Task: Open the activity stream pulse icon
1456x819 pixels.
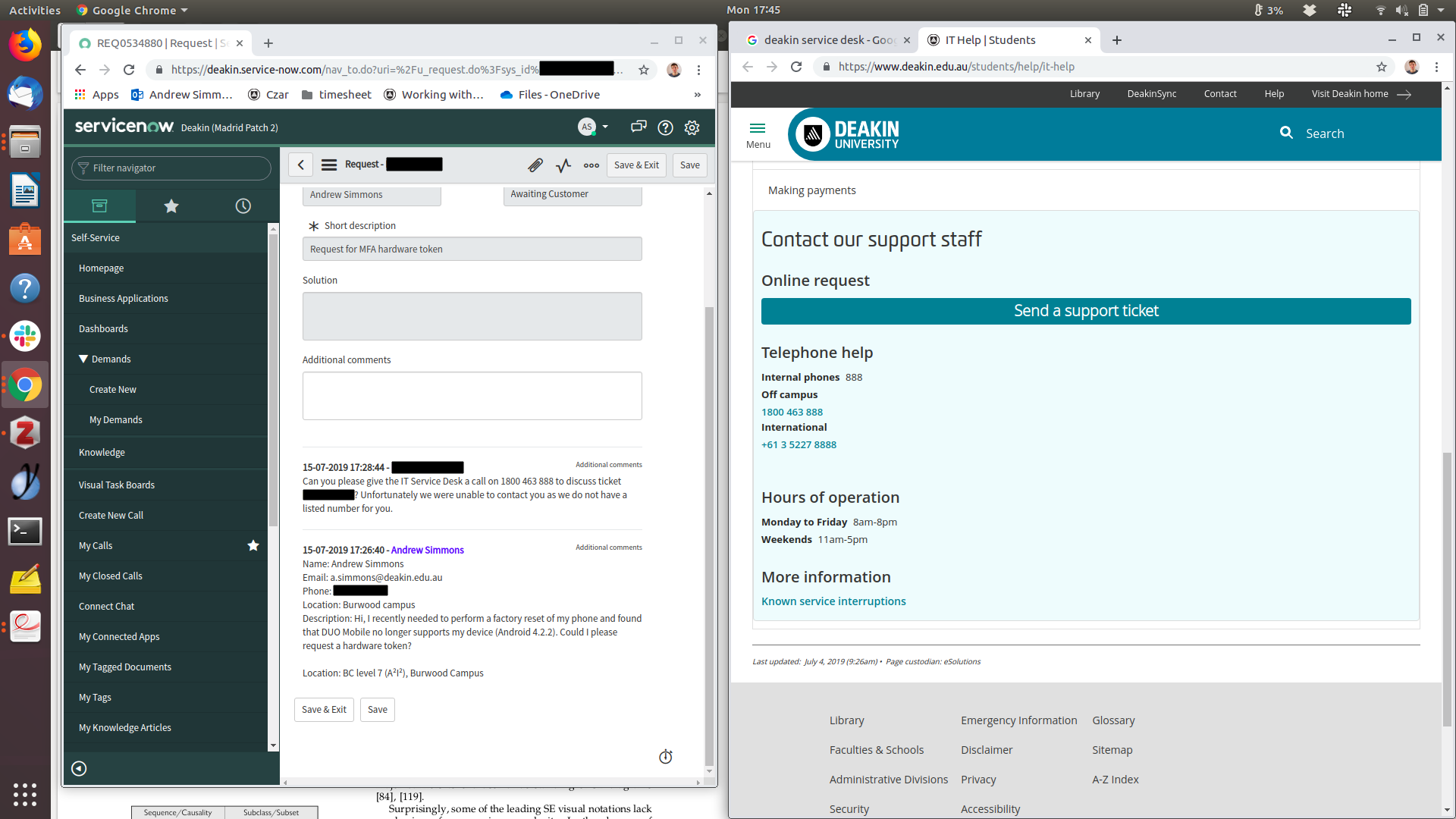Action: coord(563,165)
